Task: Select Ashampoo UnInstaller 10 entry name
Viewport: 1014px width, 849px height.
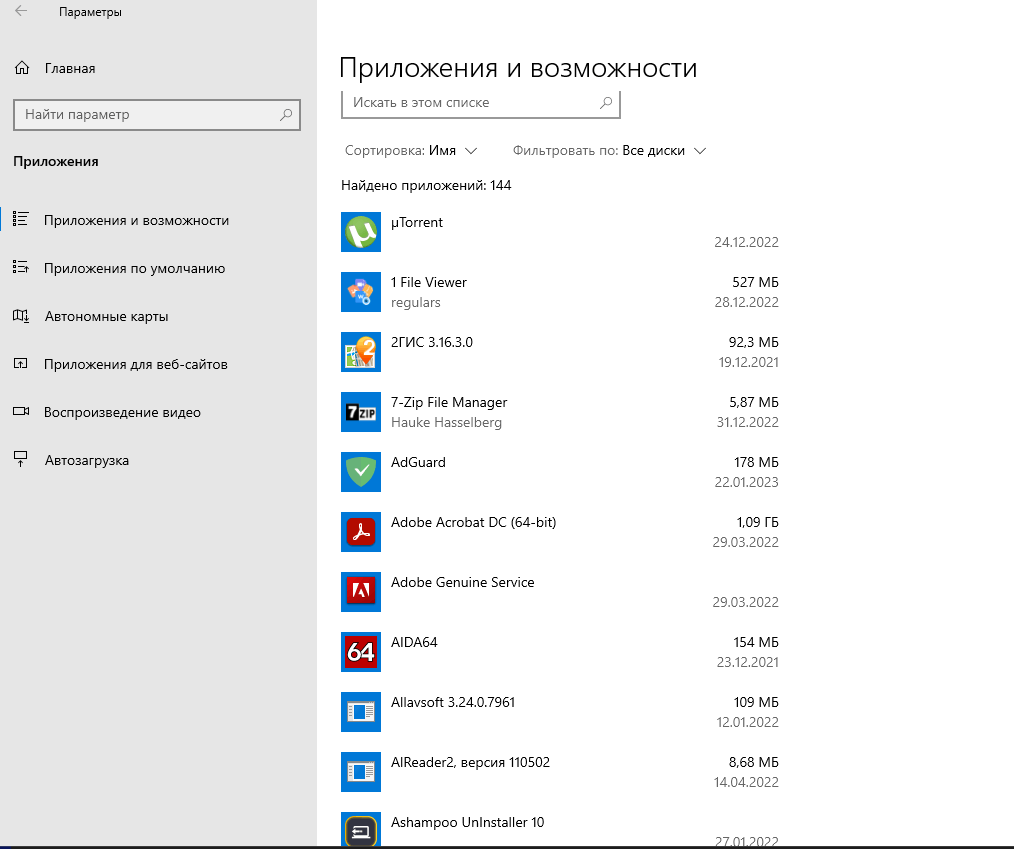Action: coord(468,822)
